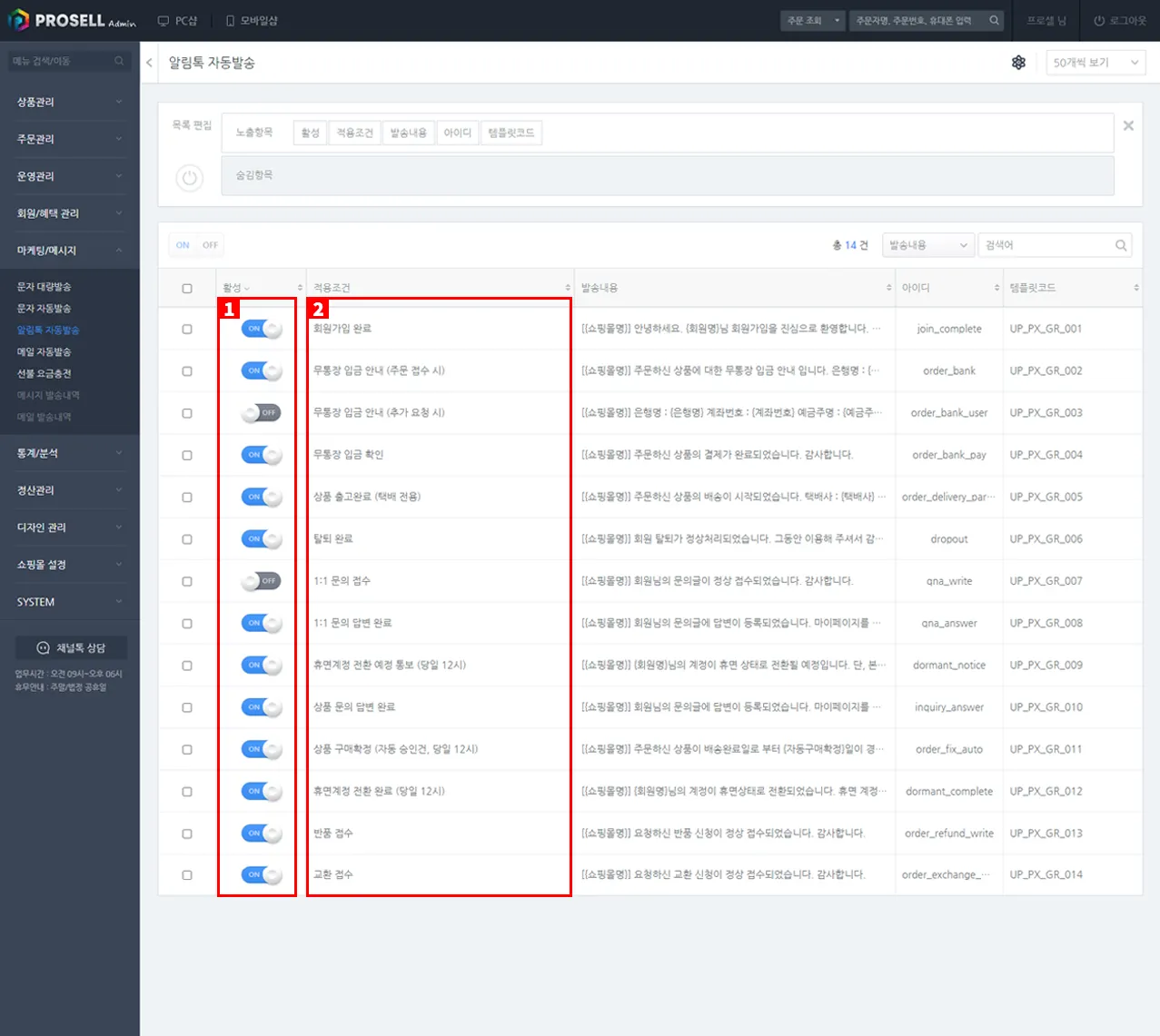Sort by the 아이디 column sort arrows

click(996, 288)
